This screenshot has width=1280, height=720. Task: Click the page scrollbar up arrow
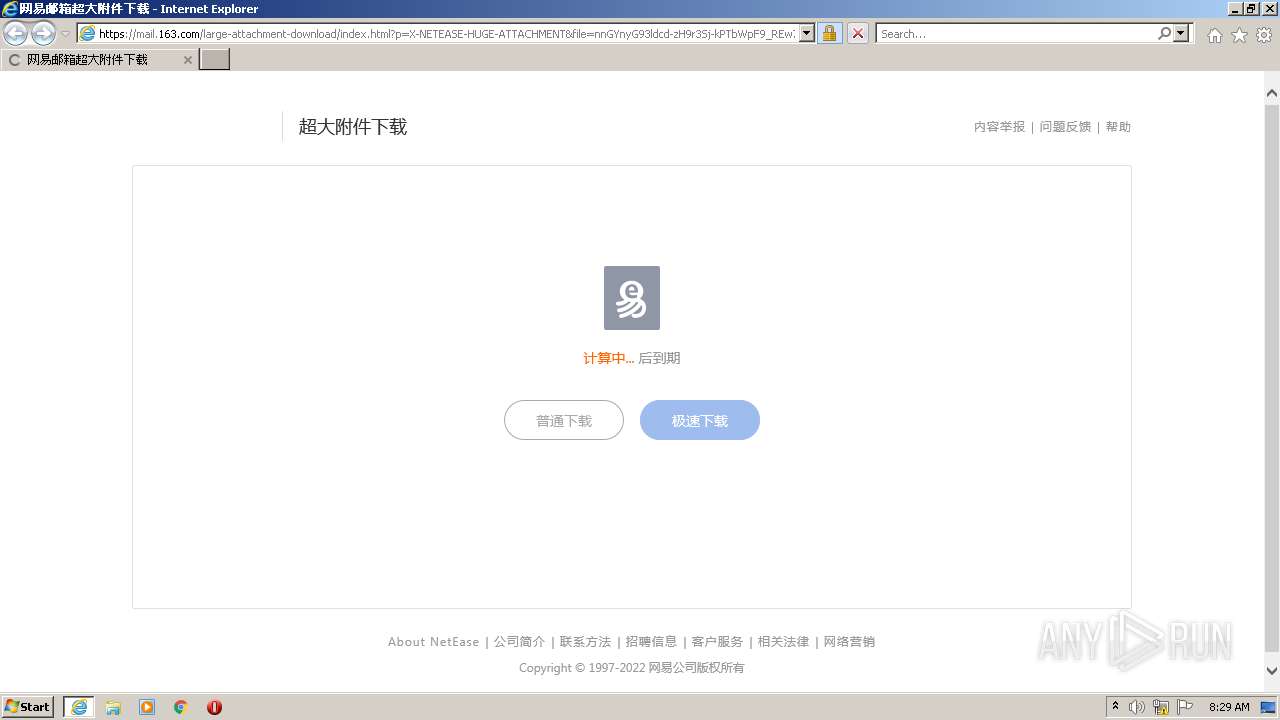(1272, 93)
